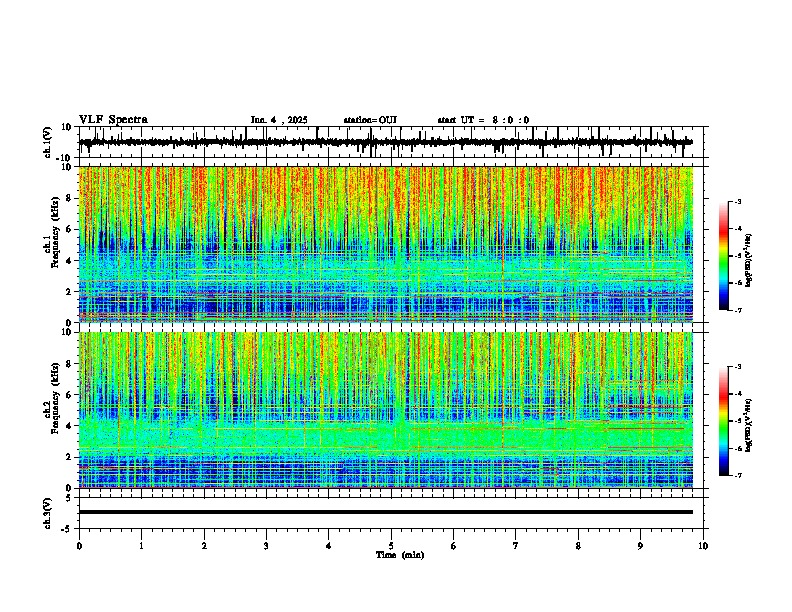Click the ch.1 "Frequency (kHz)" axis label

(x=55, y=233)
